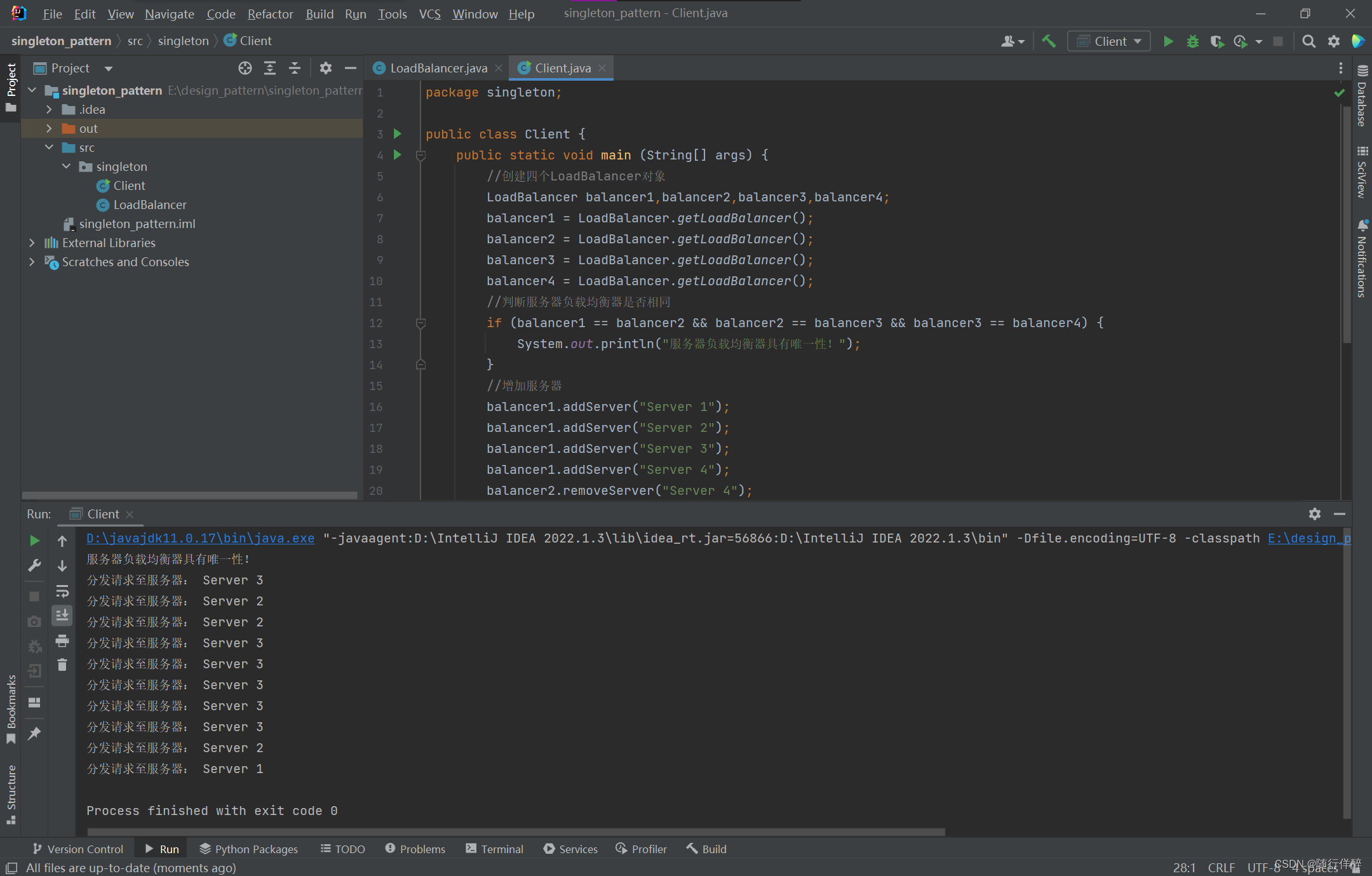Toggle soft-wrap in Run console
Image resolution: width=1372 pixels, height=876 pixels.
pos(62,591)
